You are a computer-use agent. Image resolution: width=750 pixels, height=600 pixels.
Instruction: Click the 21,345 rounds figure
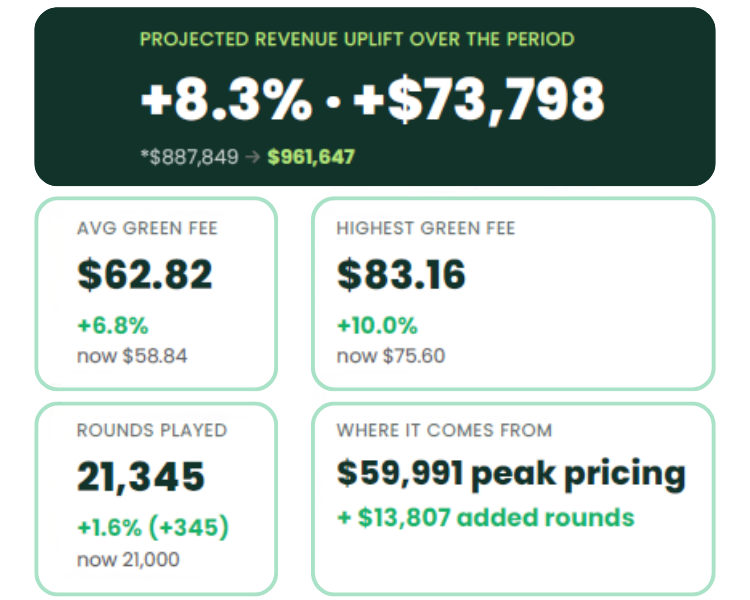coord(141,477)
